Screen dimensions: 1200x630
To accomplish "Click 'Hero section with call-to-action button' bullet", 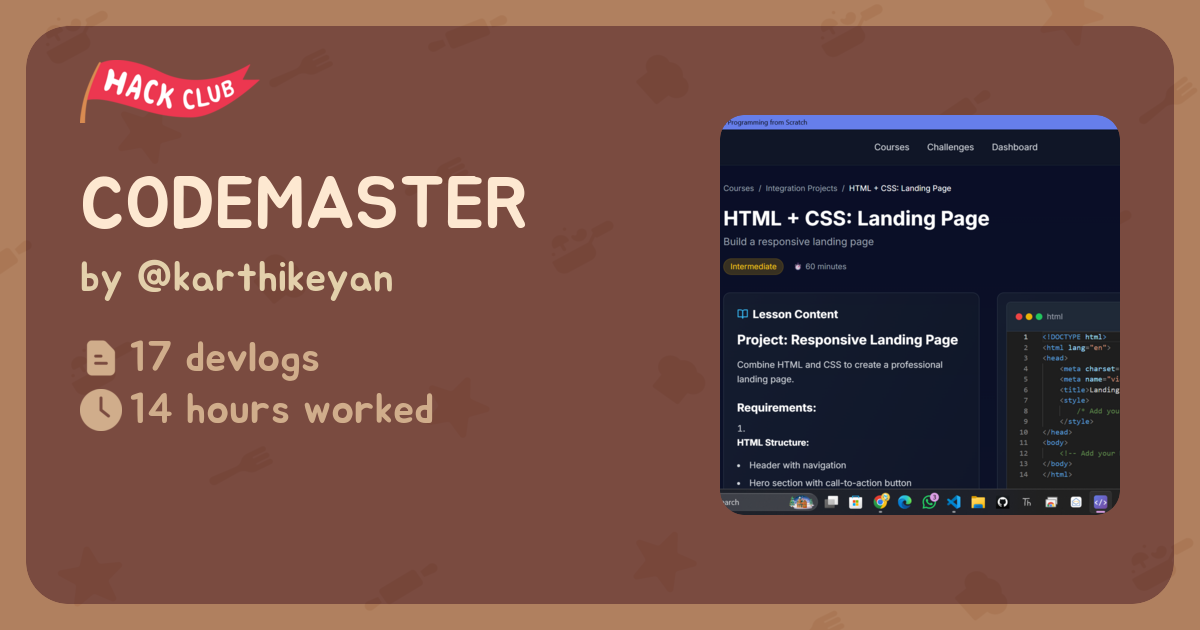I will pos(830,483).
